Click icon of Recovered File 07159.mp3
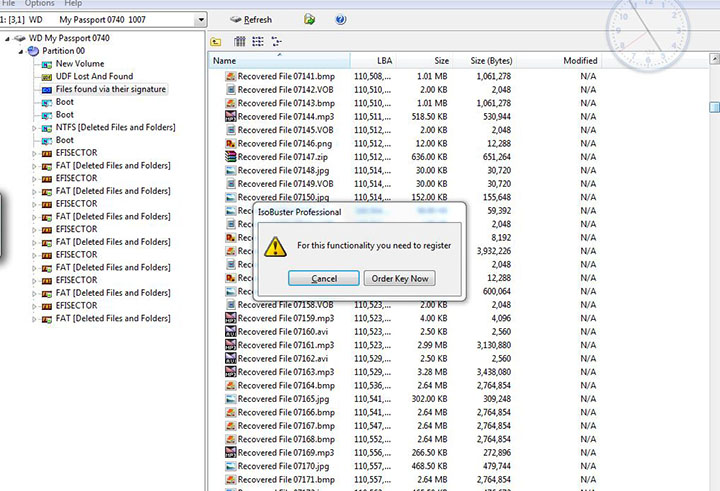The image size is (720, 491). tap(231, 318)
